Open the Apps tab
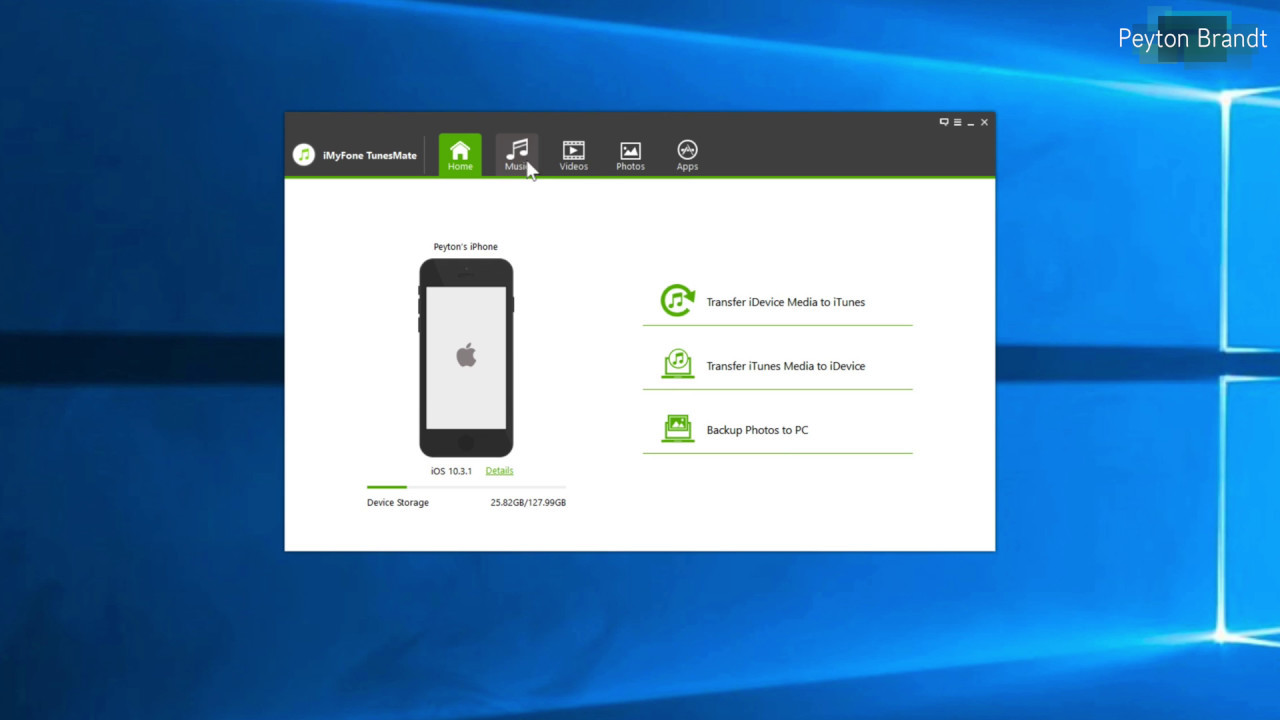This screenshot has width=1280, height=720. pos(687,155)
